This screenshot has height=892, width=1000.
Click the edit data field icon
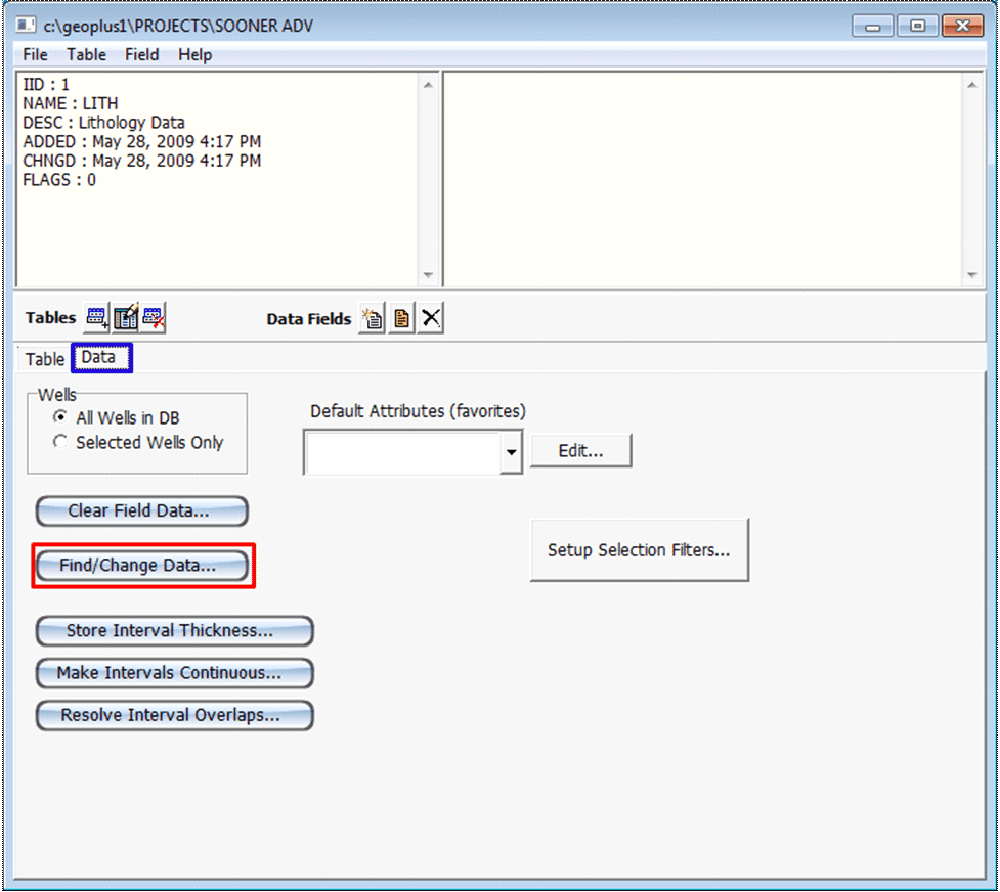[401, 319]
